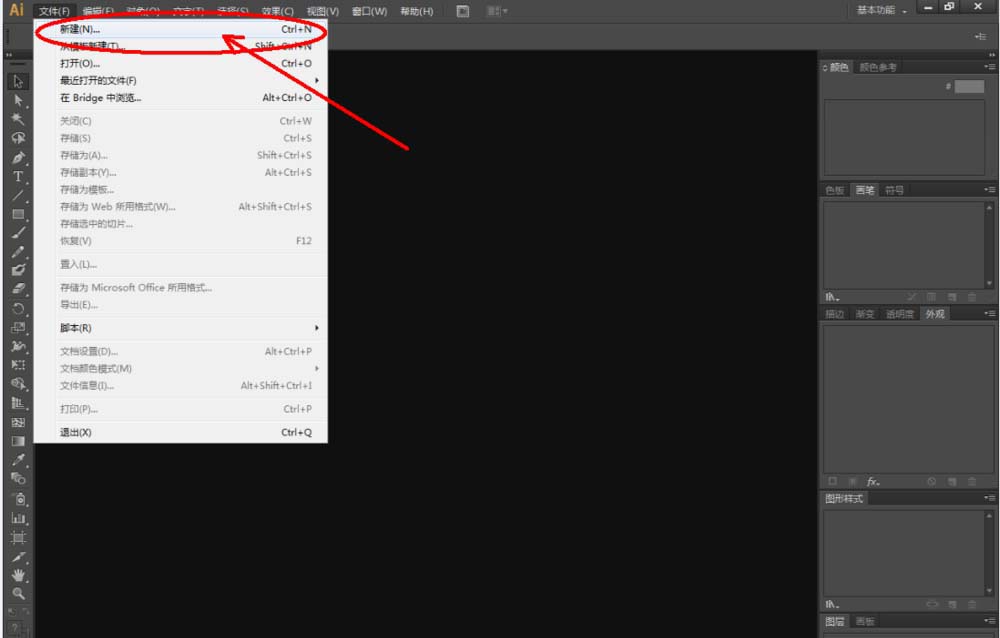The image size is (1000, 638).
Task: Select the Rotate tool
Action: tap(18, 309)
